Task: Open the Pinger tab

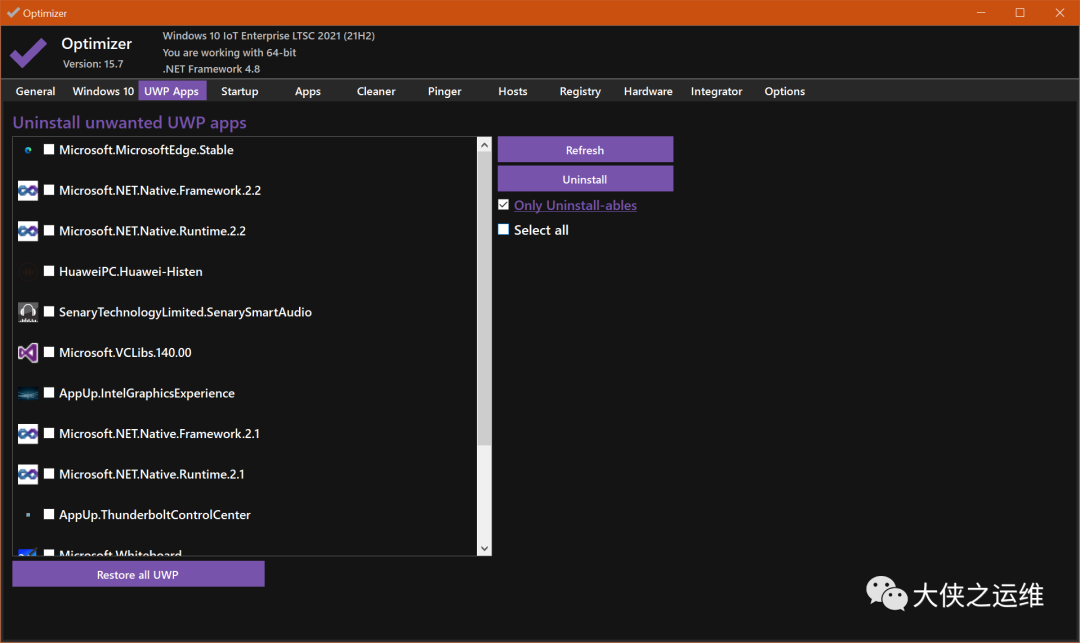Action: [444, 91]
